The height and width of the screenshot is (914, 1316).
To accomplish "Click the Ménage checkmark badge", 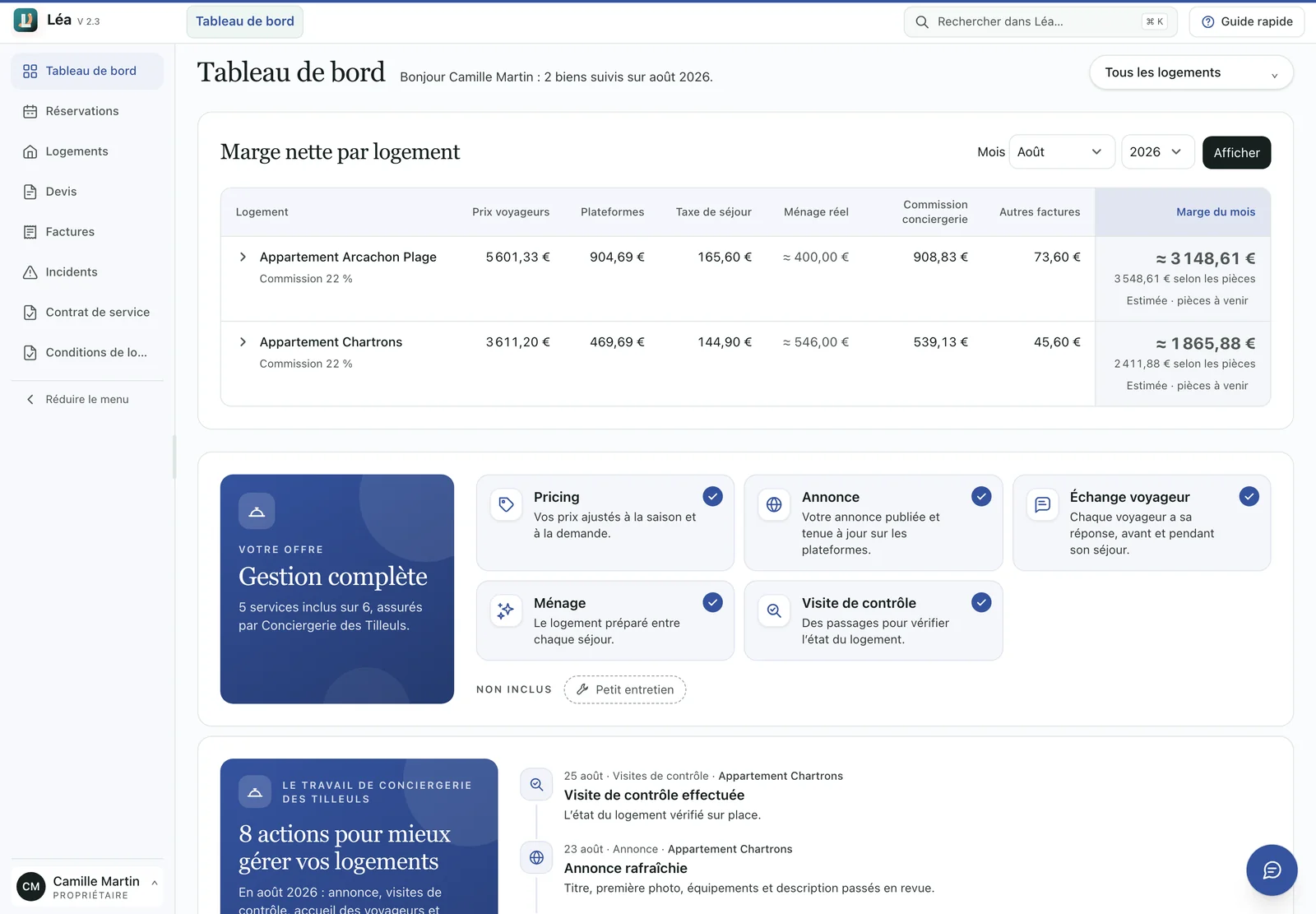I will coord(713,602).
